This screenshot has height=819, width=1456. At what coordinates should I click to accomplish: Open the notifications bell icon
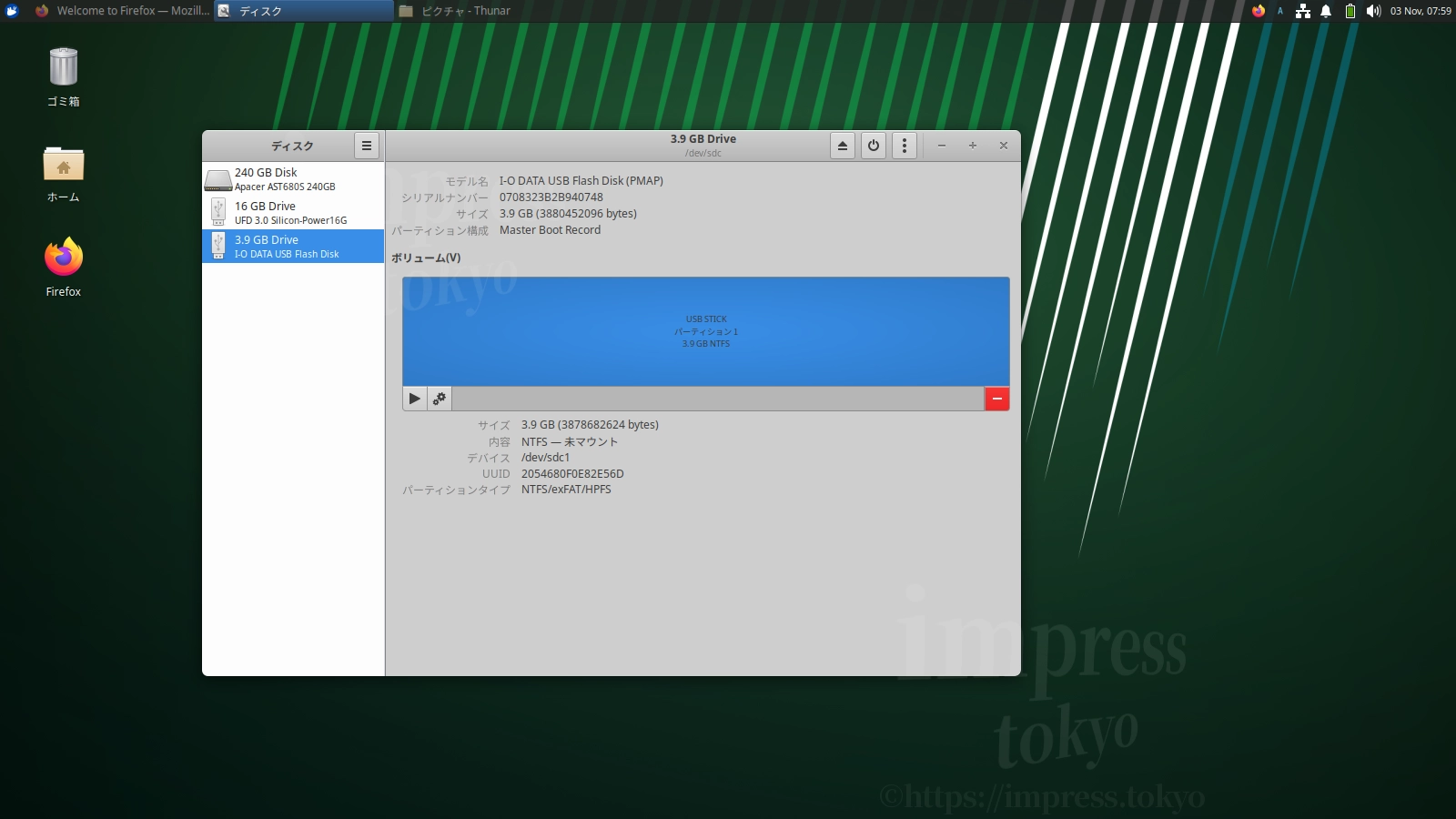tap(1326, 11)
